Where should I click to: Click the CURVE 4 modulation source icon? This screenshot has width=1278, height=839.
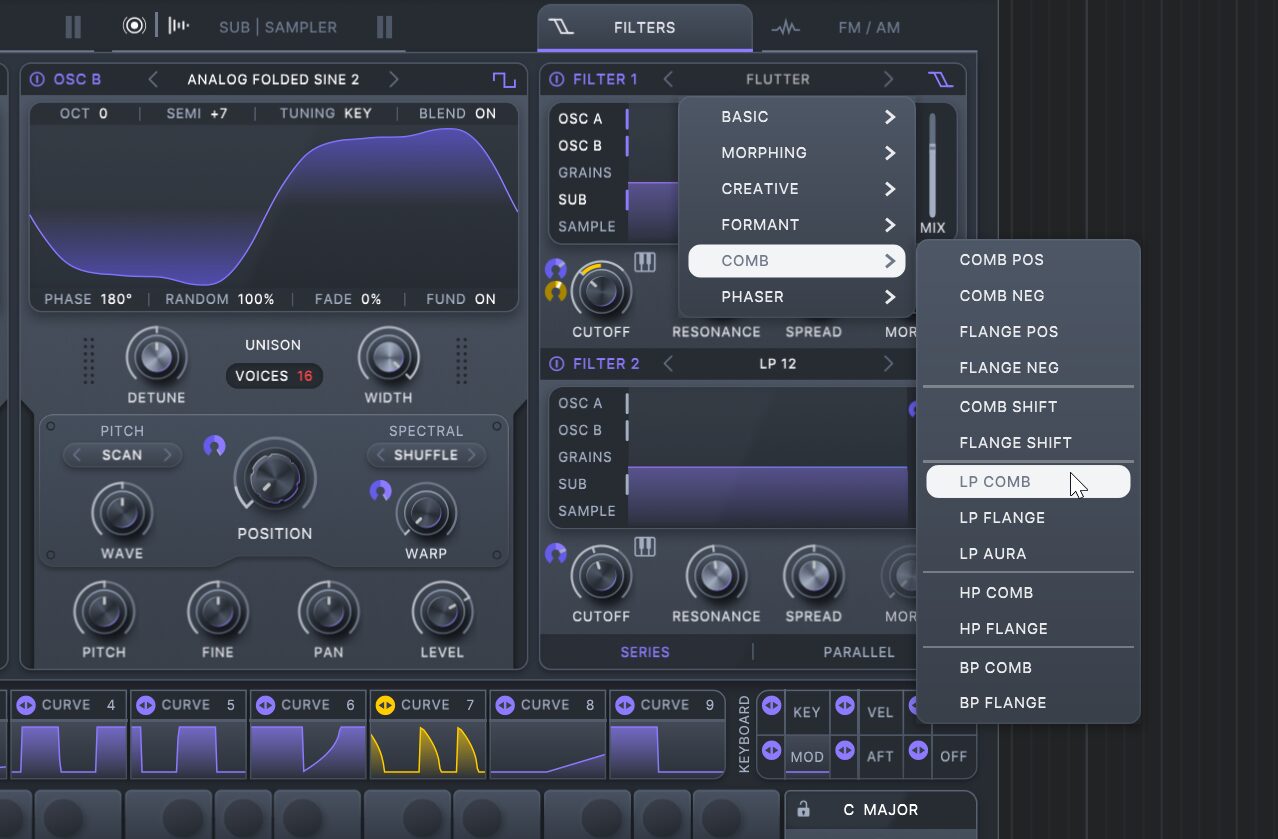click(x=26, y=705)
